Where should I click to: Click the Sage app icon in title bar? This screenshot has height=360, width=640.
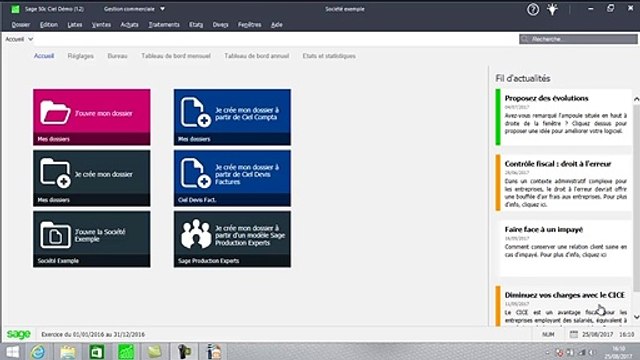15,9
